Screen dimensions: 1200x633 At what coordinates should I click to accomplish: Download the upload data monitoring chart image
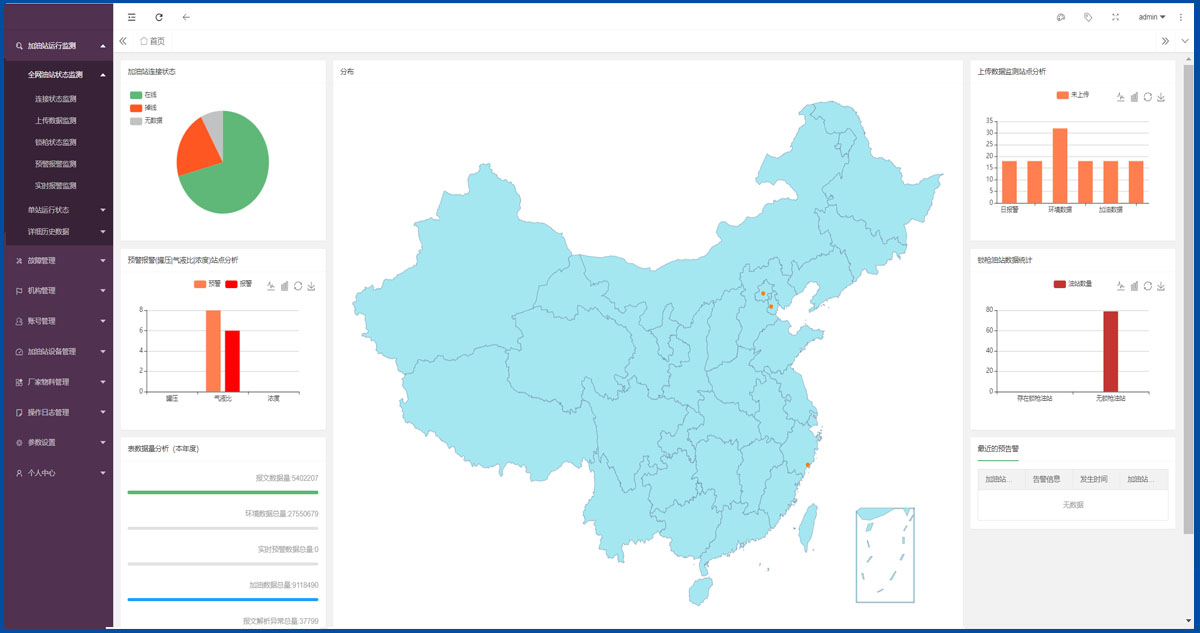[x=1161, y=97]
